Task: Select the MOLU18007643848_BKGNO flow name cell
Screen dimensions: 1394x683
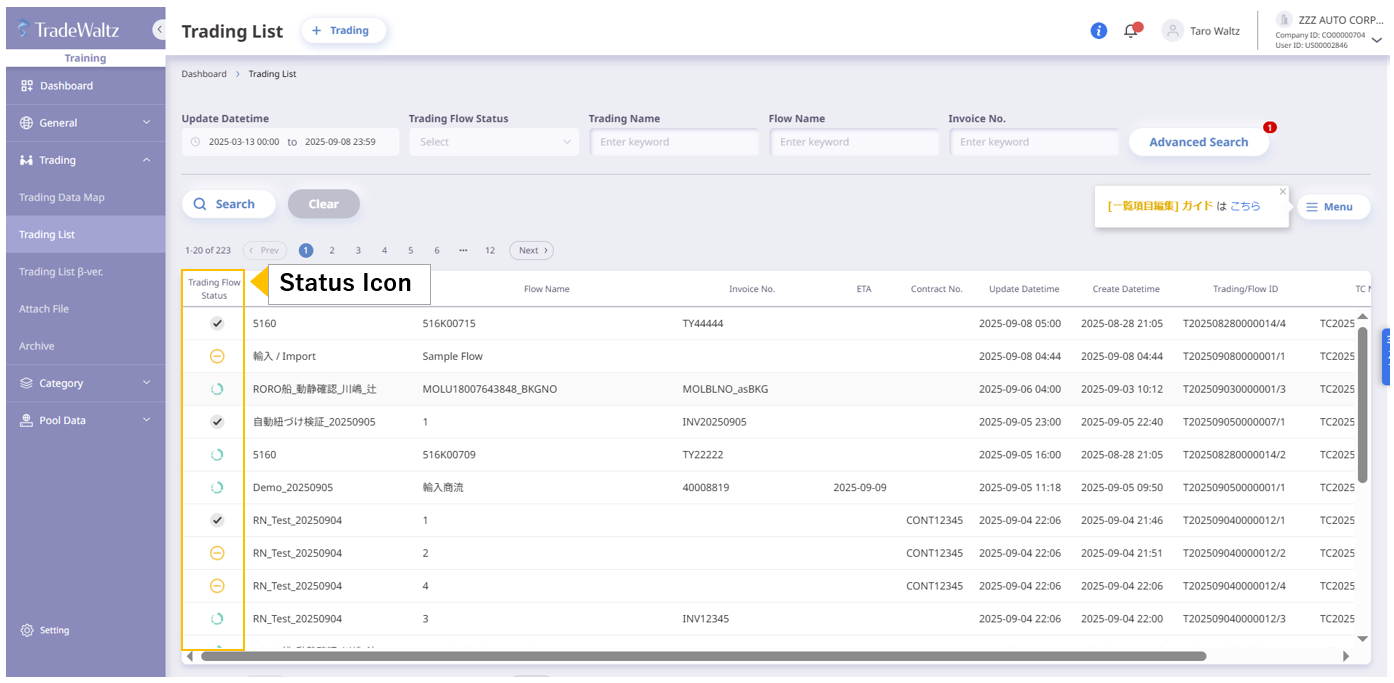Action: tap(490, 389)
